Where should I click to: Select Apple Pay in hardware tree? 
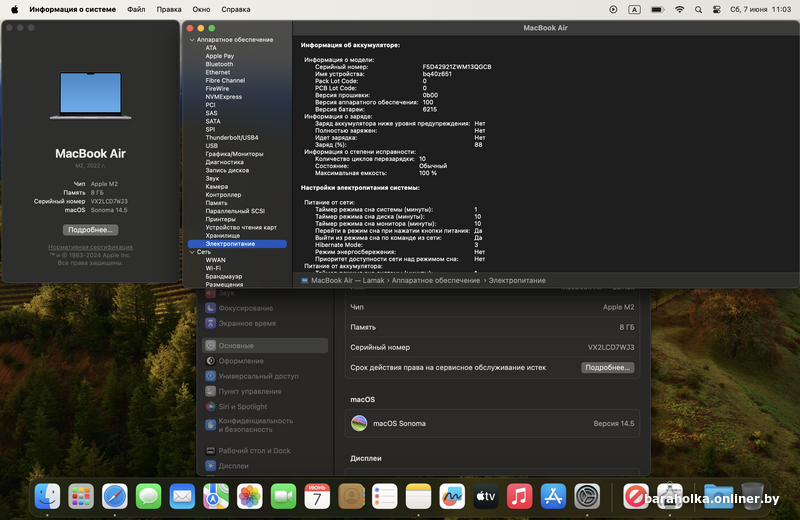click(x=220, y=56)
